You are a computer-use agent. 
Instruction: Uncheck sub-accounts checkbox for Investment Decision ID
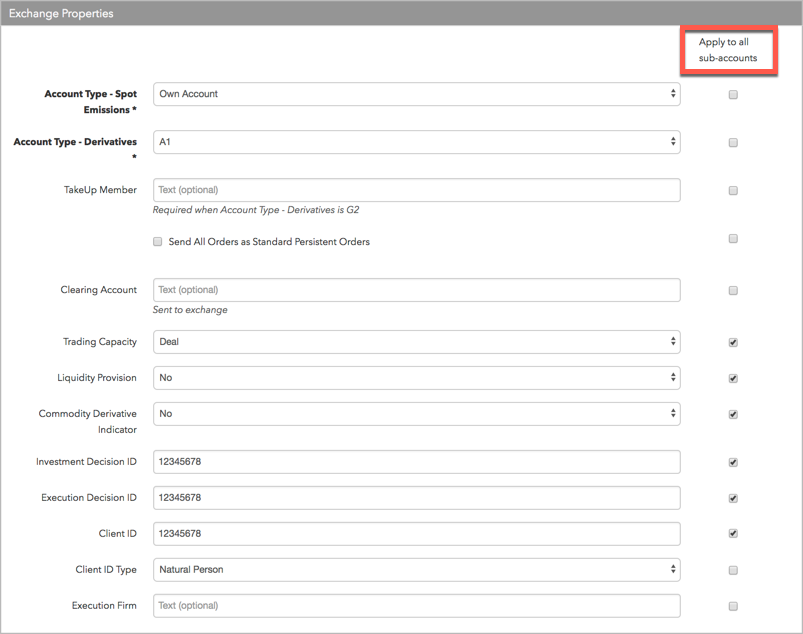733,462
